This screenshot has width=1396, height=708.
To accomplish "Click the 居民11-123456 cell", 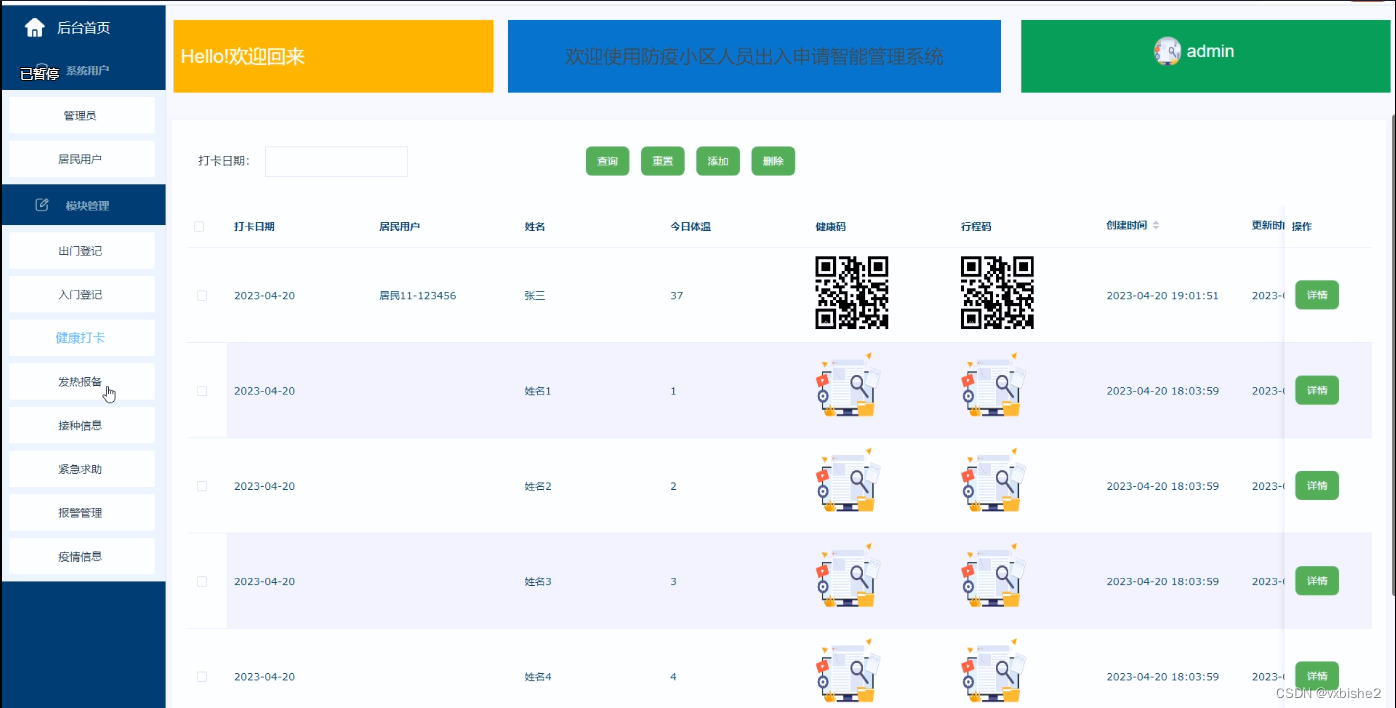I will click(417, 296).
